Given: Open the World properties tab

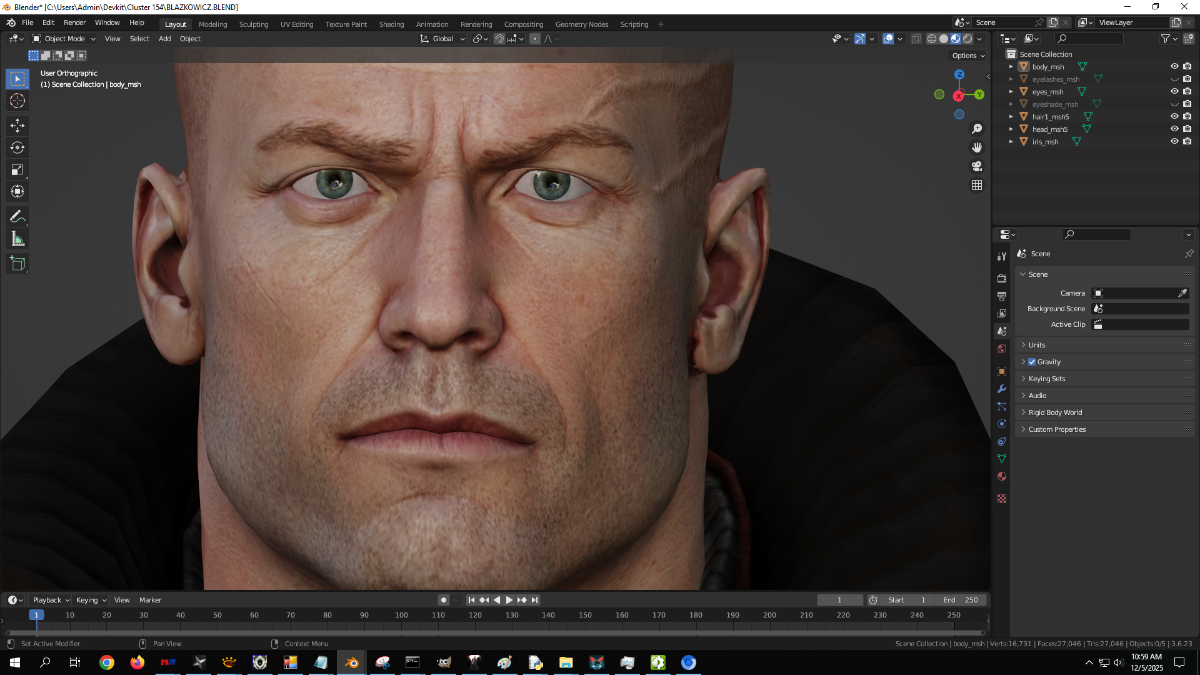Looking at the screenshot, I should 1001,349.
